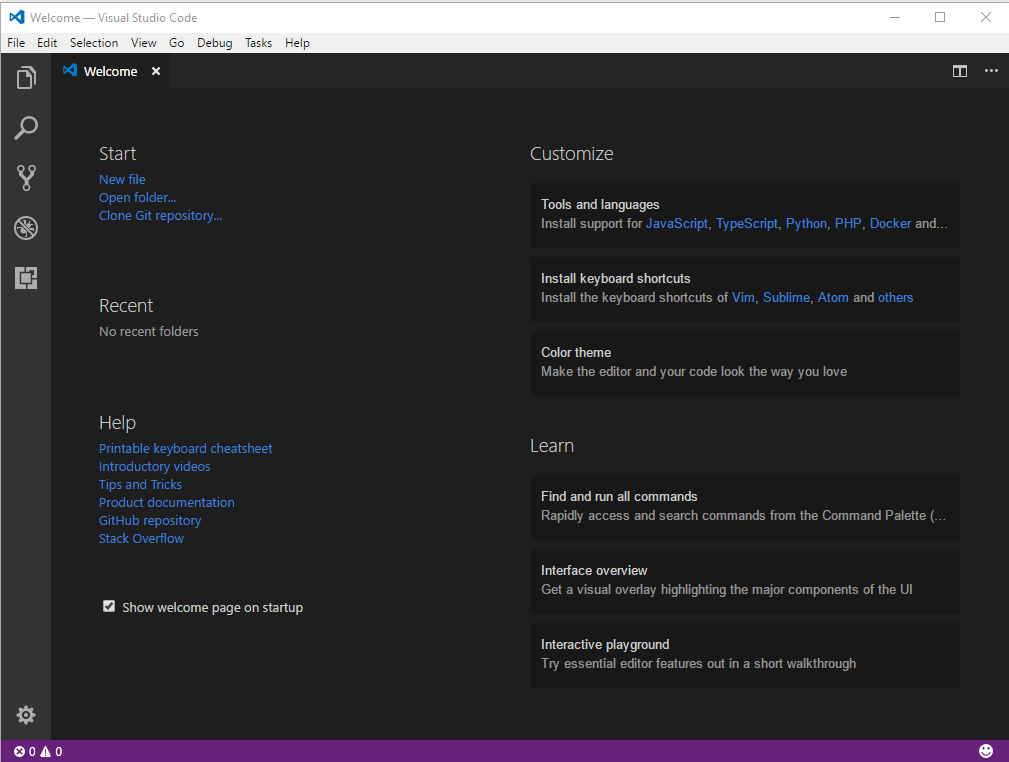Open the Search view
1009x762 pixels.
(x=25, y=127)
